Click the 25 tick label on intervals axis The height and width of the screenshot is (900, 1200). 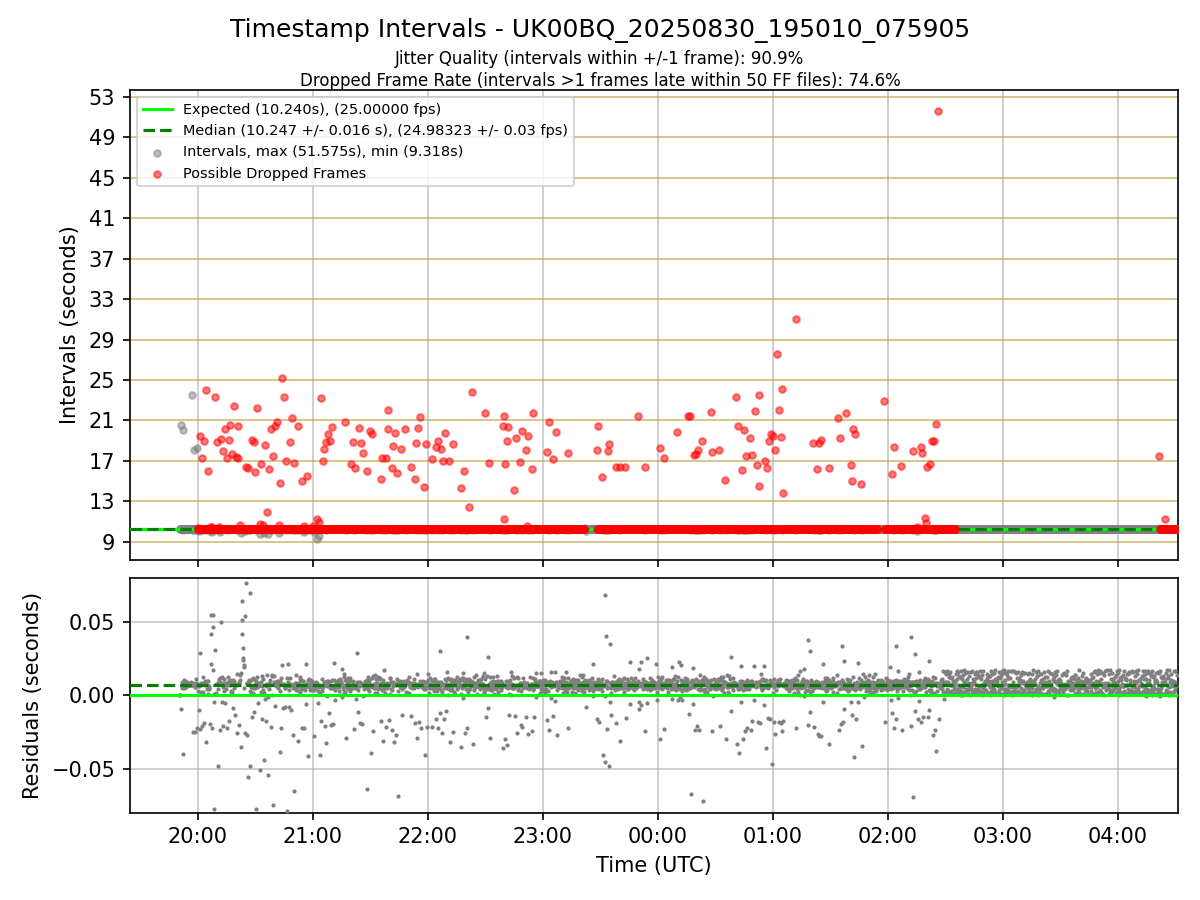coord(101,380)
